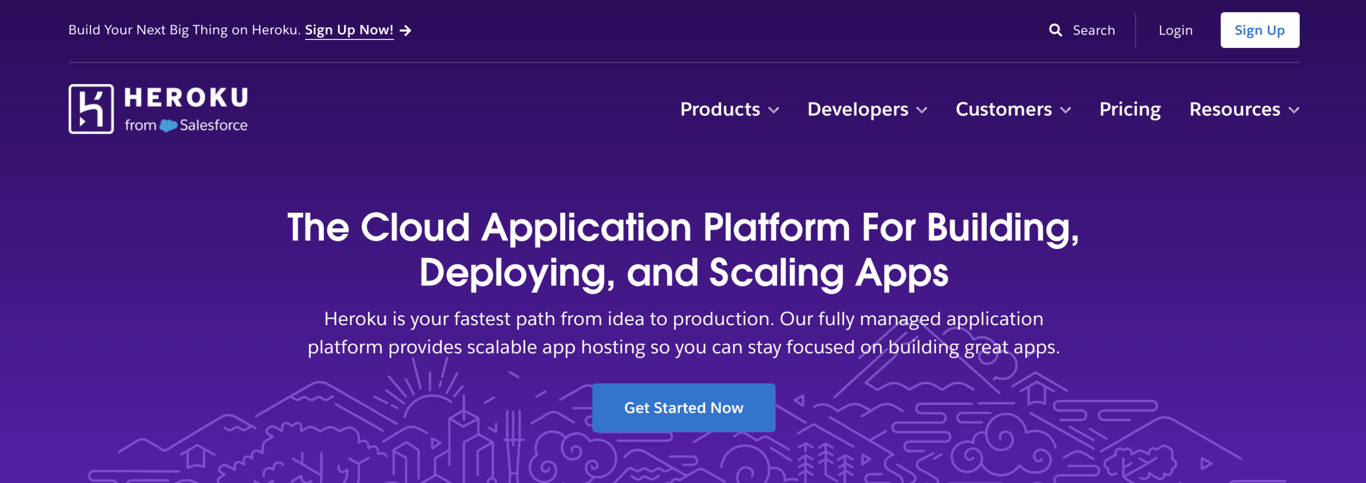Click the Cloud Application Platform headline
1366x483 pixels.
coord(683,249)
